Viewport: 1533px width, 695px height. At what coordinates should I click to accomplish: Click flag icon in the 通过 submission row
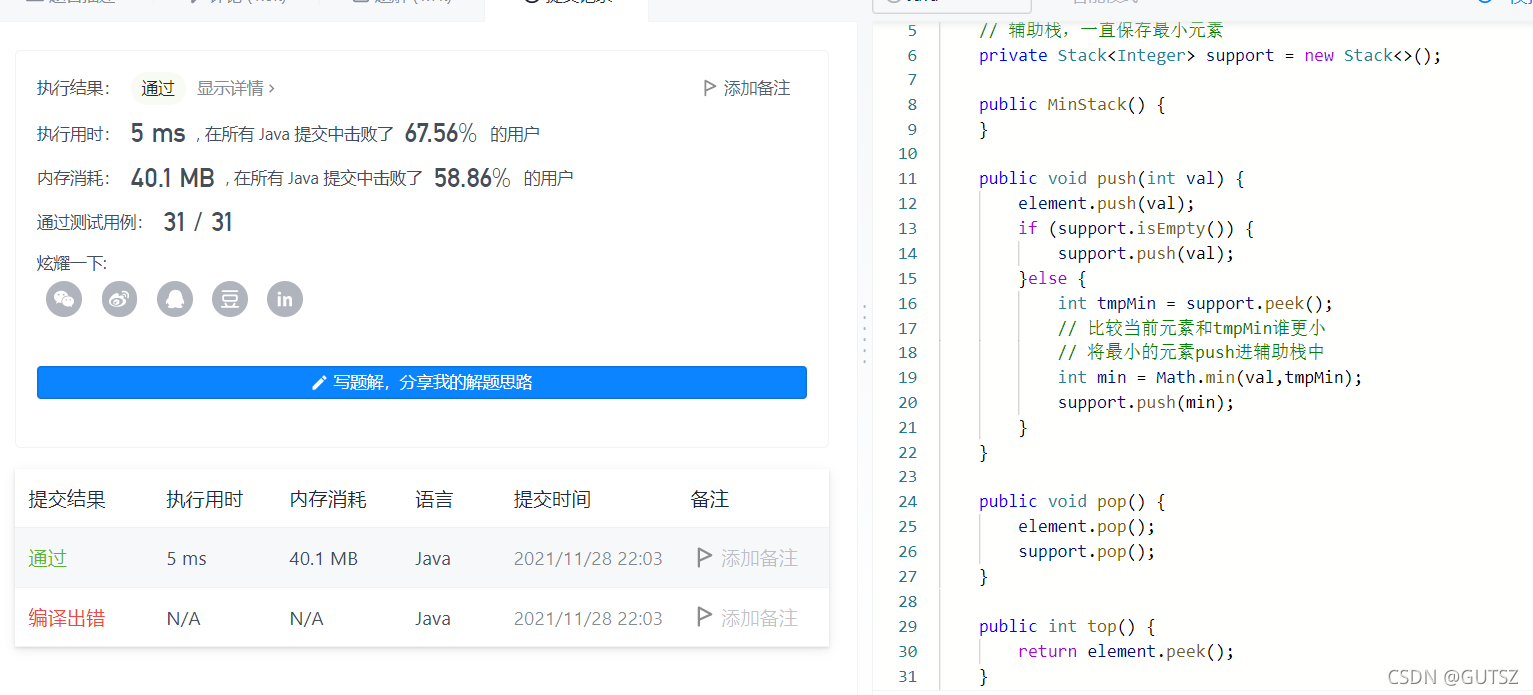click(x=704, y=558)
